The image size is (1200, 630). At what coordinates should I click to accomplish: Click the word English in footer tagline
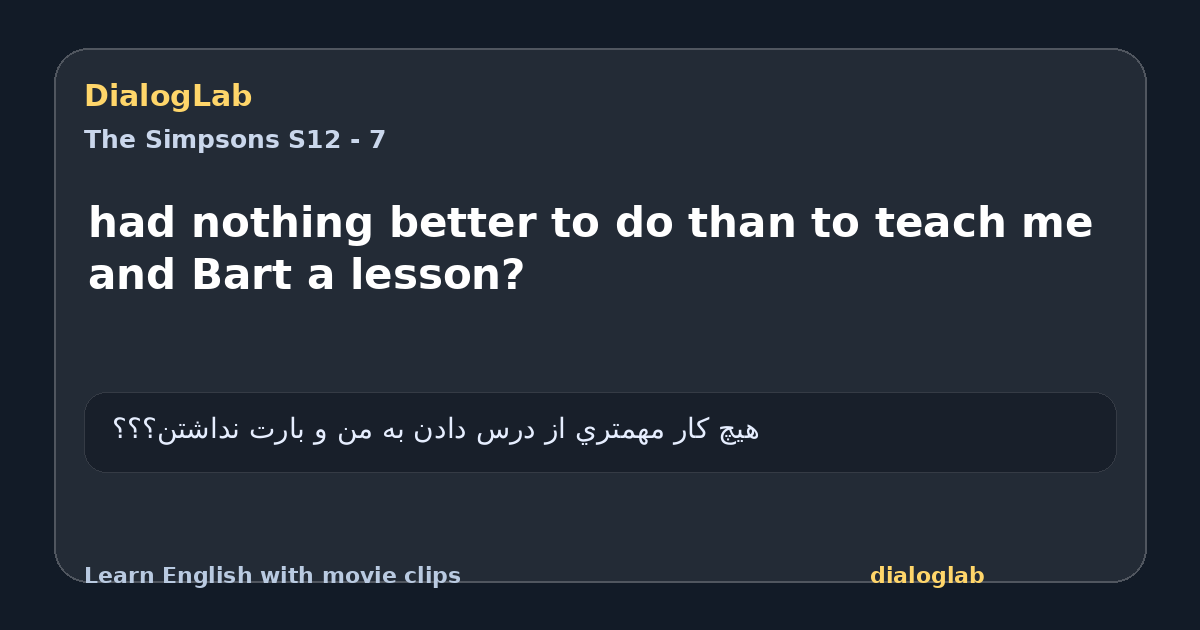[197, 576]
